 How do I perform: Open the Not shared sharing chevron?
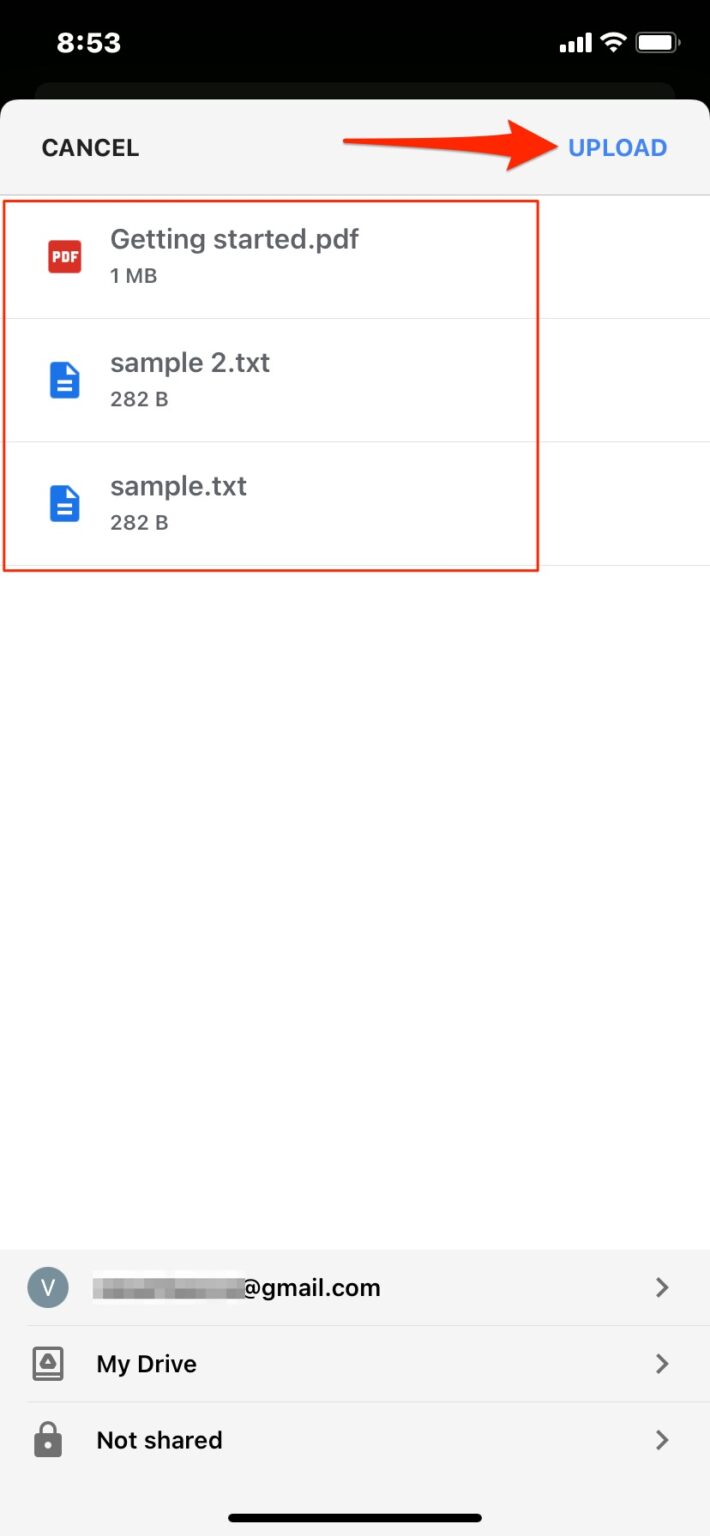pyautogui.click(x=661, y=1440)
